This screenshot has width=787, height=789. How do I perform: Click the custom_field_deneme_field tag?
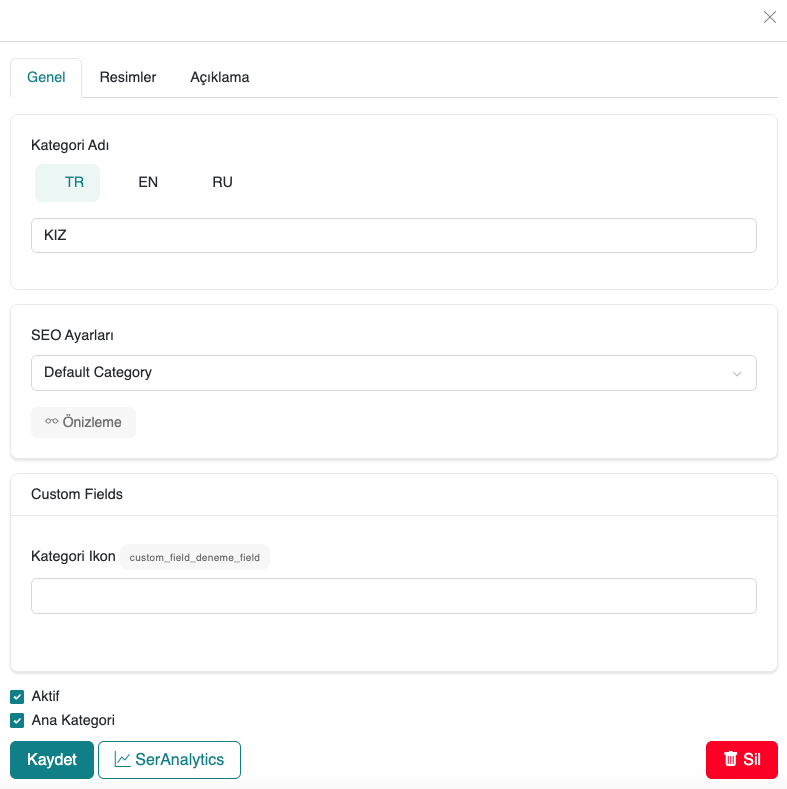click(x=195, y=557)
